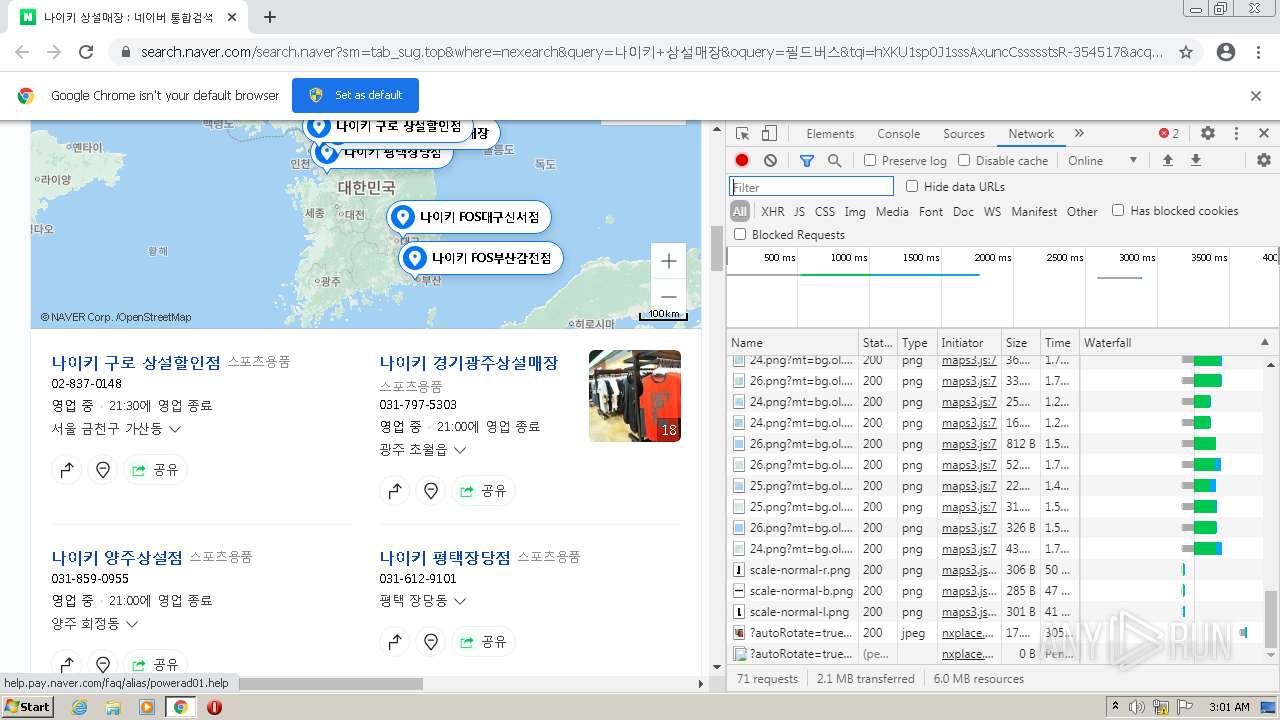Toggle the device toolbar icon

tap(769, 133)
